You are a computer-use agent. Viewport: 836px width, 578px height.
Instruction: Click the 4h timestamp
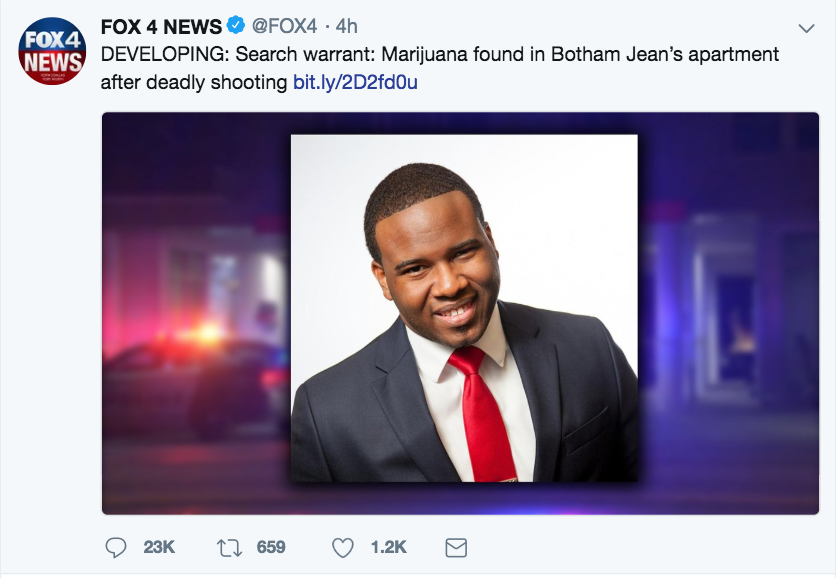click(x=346, y=26)
